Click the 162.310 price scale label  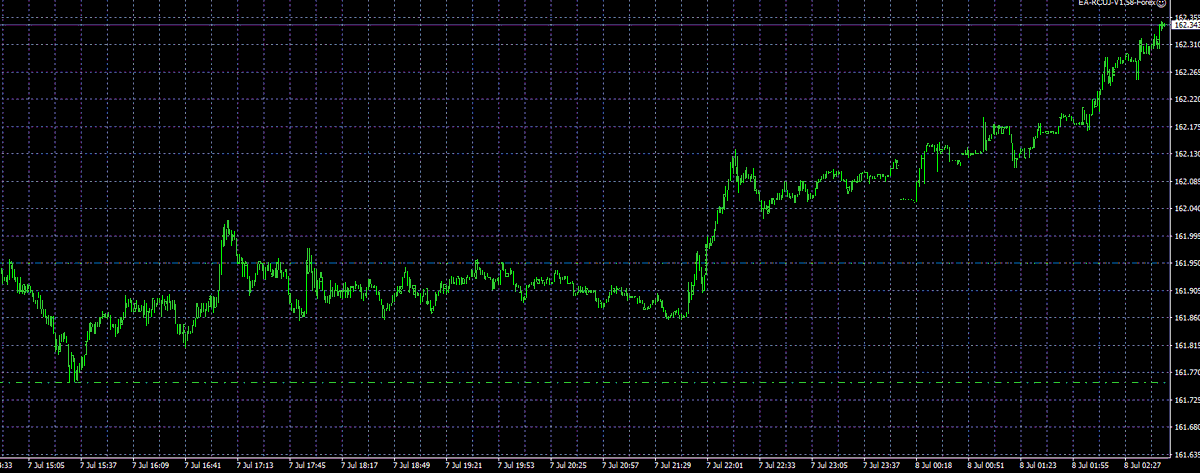point(1186,45)
